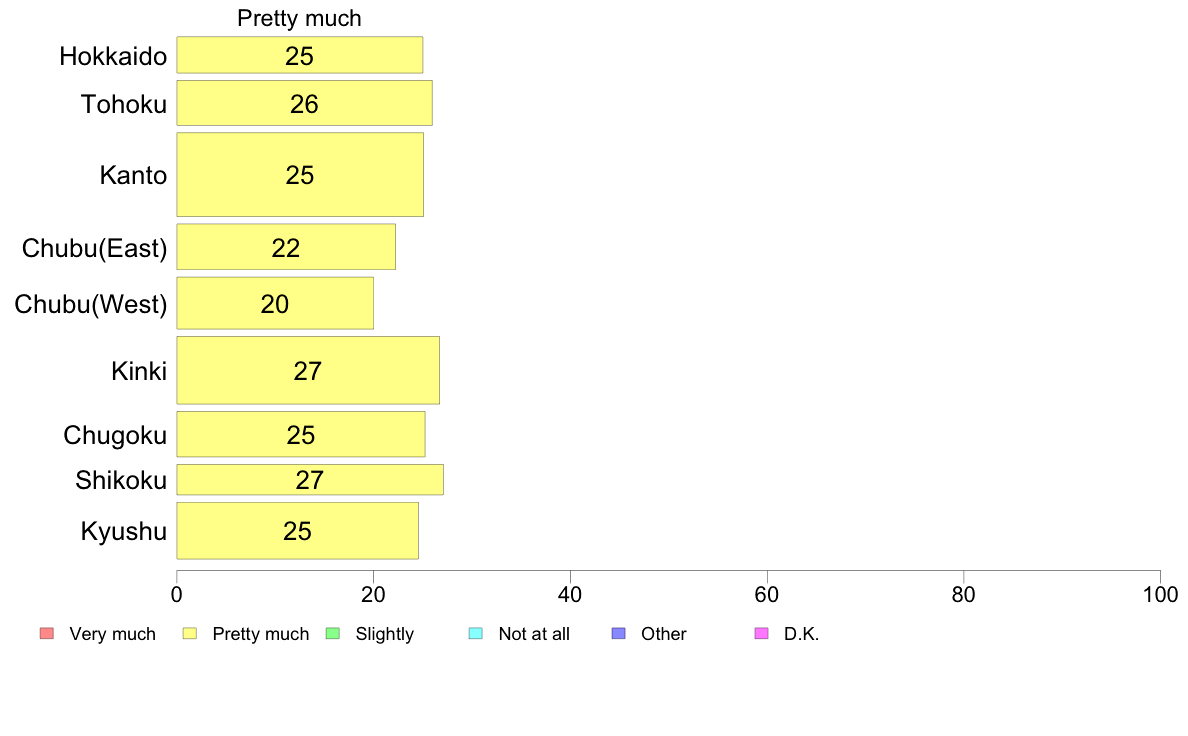
Task: Click the red Very much legend swatch
Action: coord(47,633)
